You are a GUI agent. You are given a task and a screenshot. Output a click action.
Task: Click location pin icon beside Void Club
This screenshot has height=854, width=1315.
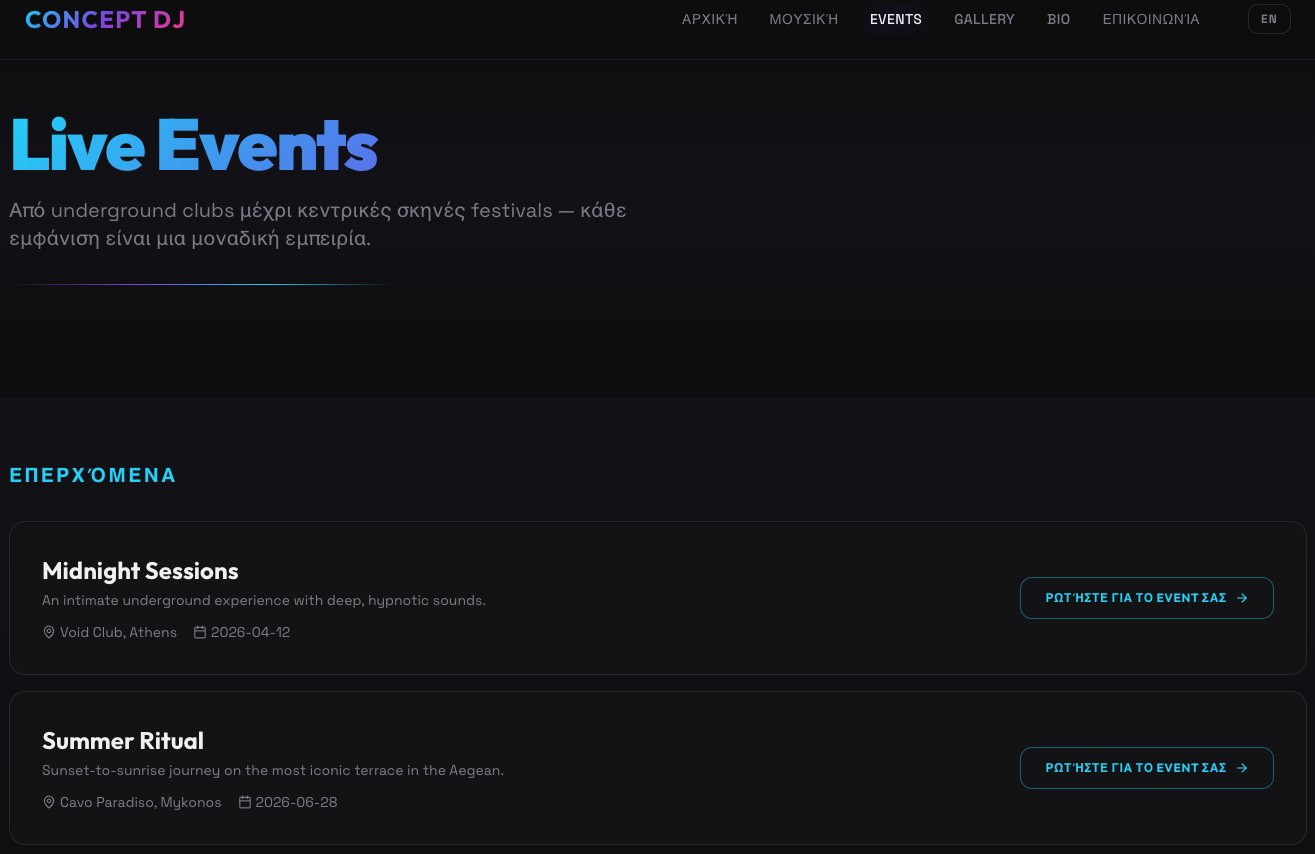tap(49, 632)
